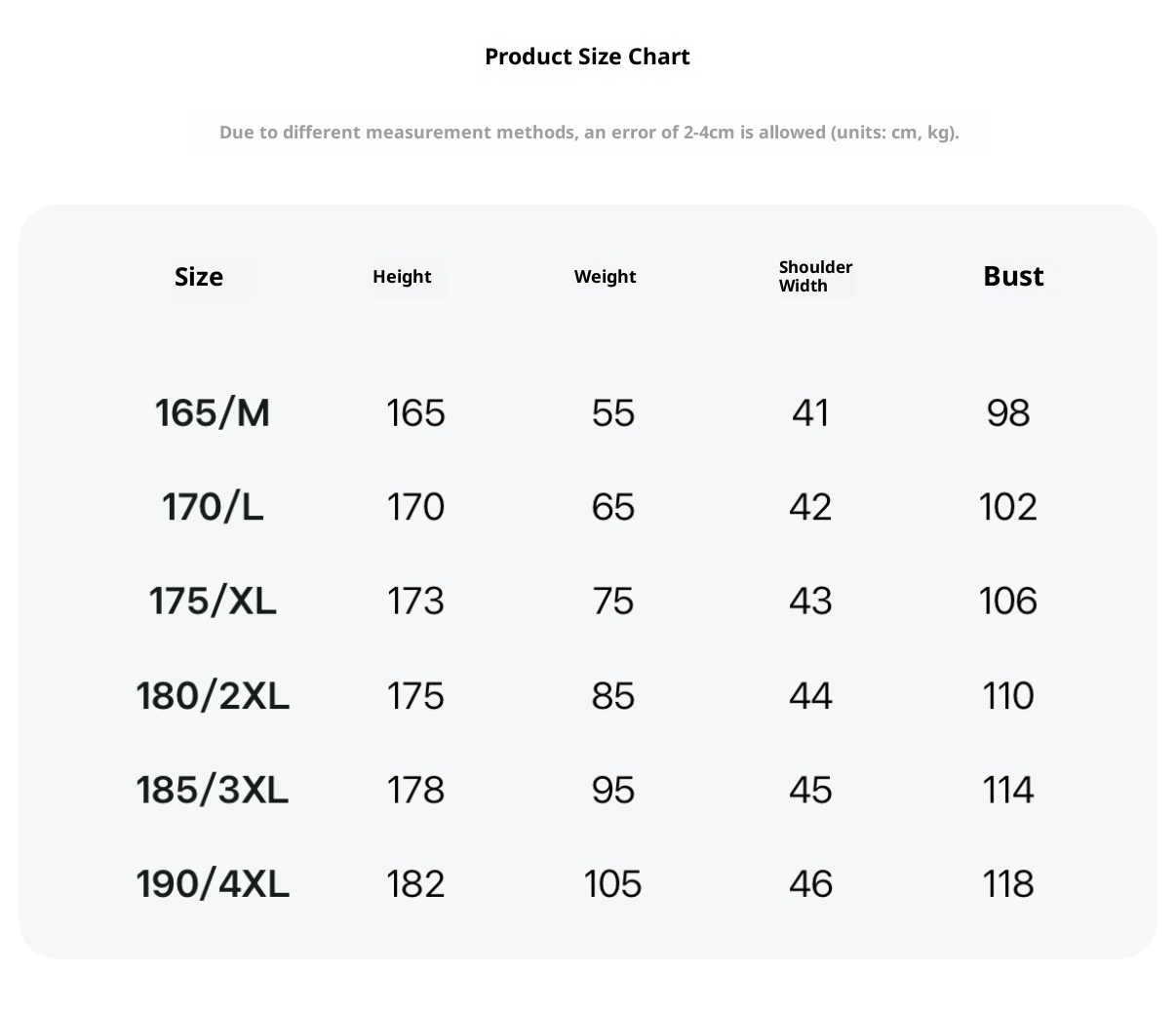Select the 180/2XL size label
Image resolution: width=1176 pixels, height=1010 pixels.
213,696
